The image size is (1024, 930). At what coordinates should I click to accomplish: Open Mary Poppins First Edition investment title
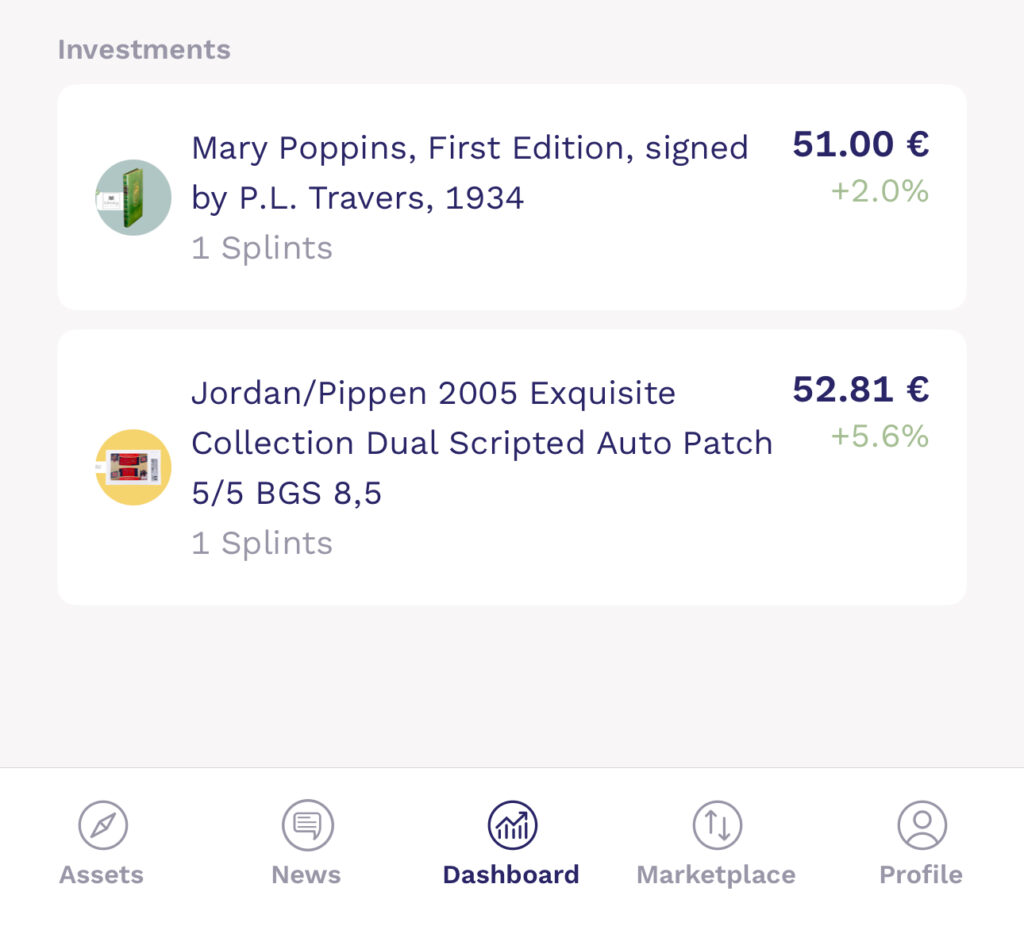pos(470,173)
